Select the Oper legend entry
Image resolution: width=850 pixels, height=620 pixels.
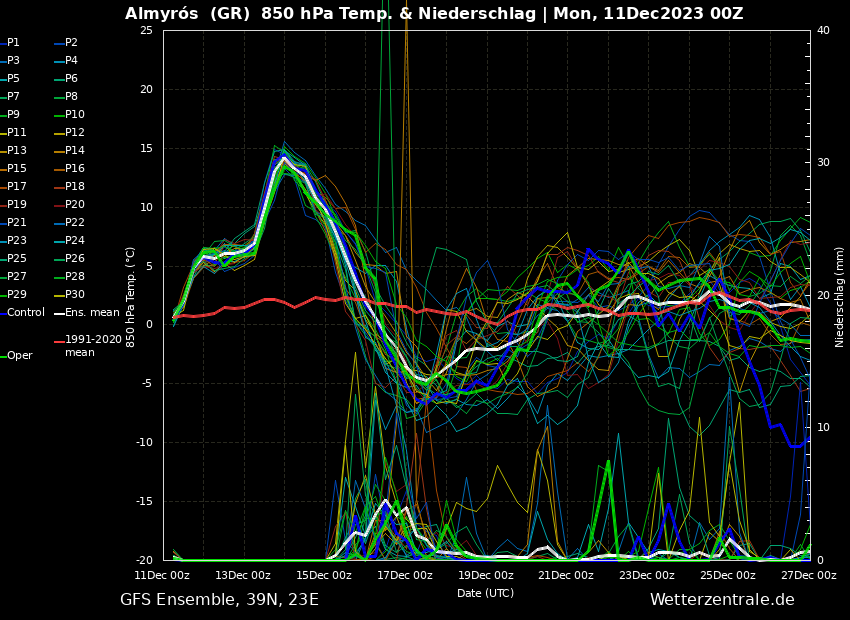(19, 356)
